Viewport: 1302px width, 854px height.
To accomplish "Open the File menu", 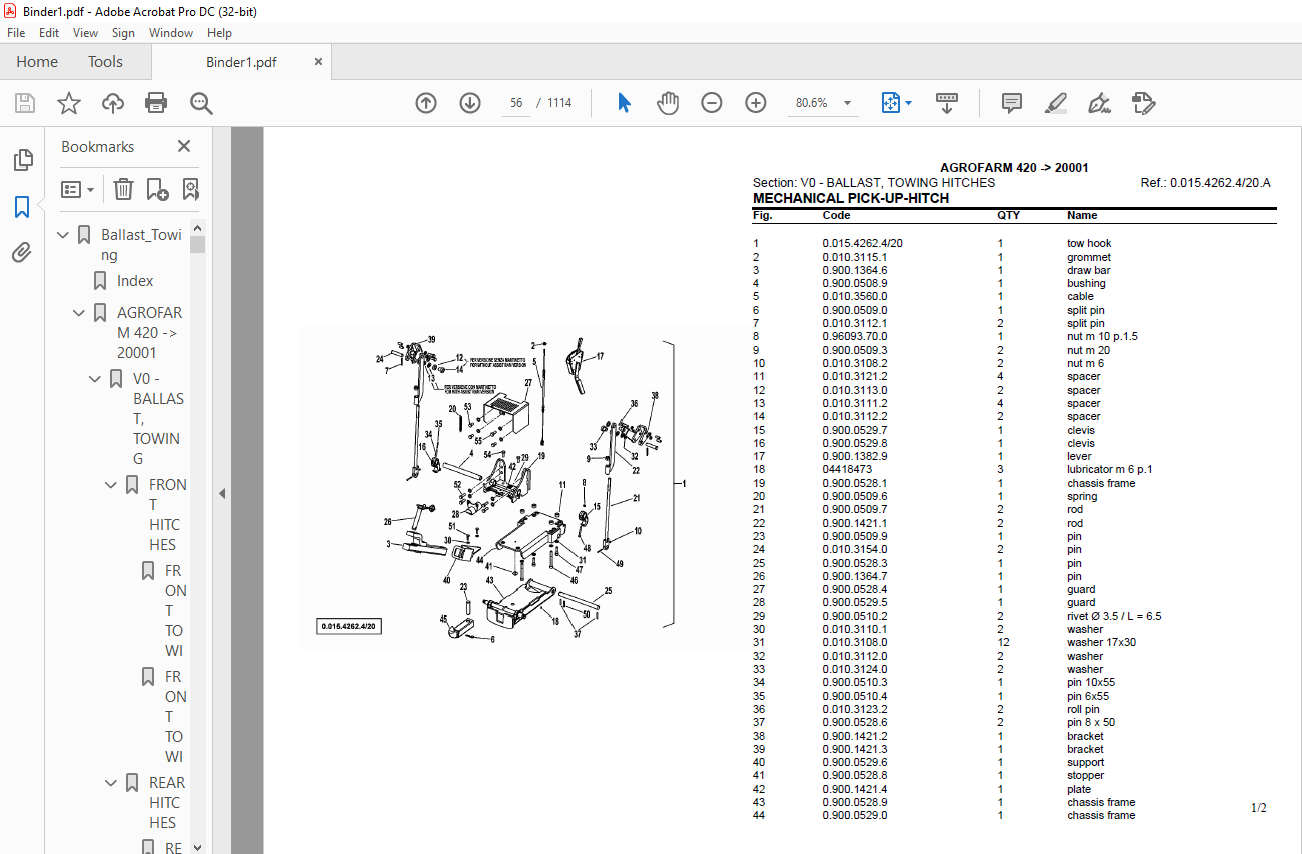I will pos(16,33).
